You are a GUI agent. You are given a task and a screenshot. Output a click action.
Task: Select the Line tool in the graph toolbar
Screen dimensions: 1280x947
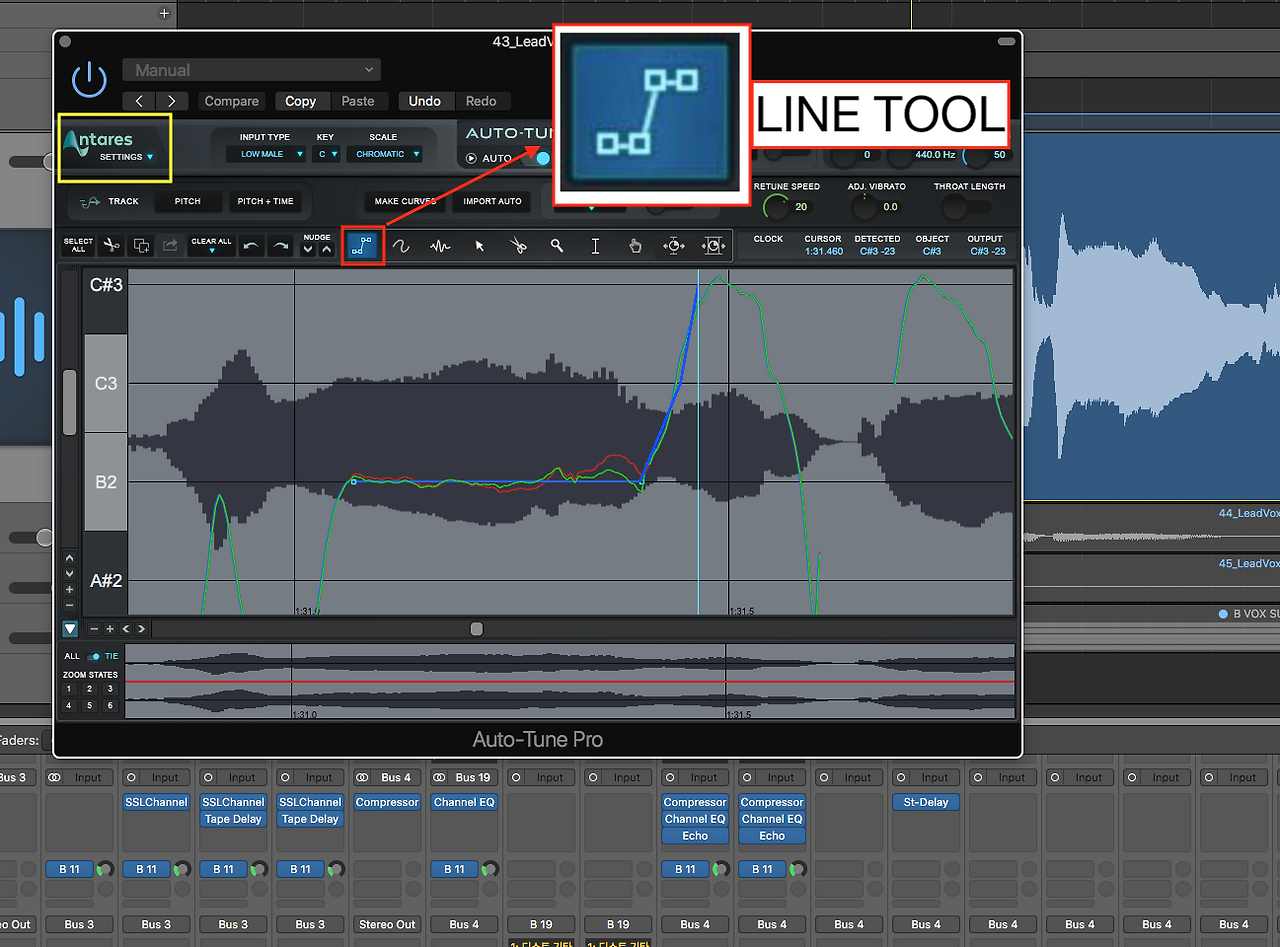pos(364,245)
